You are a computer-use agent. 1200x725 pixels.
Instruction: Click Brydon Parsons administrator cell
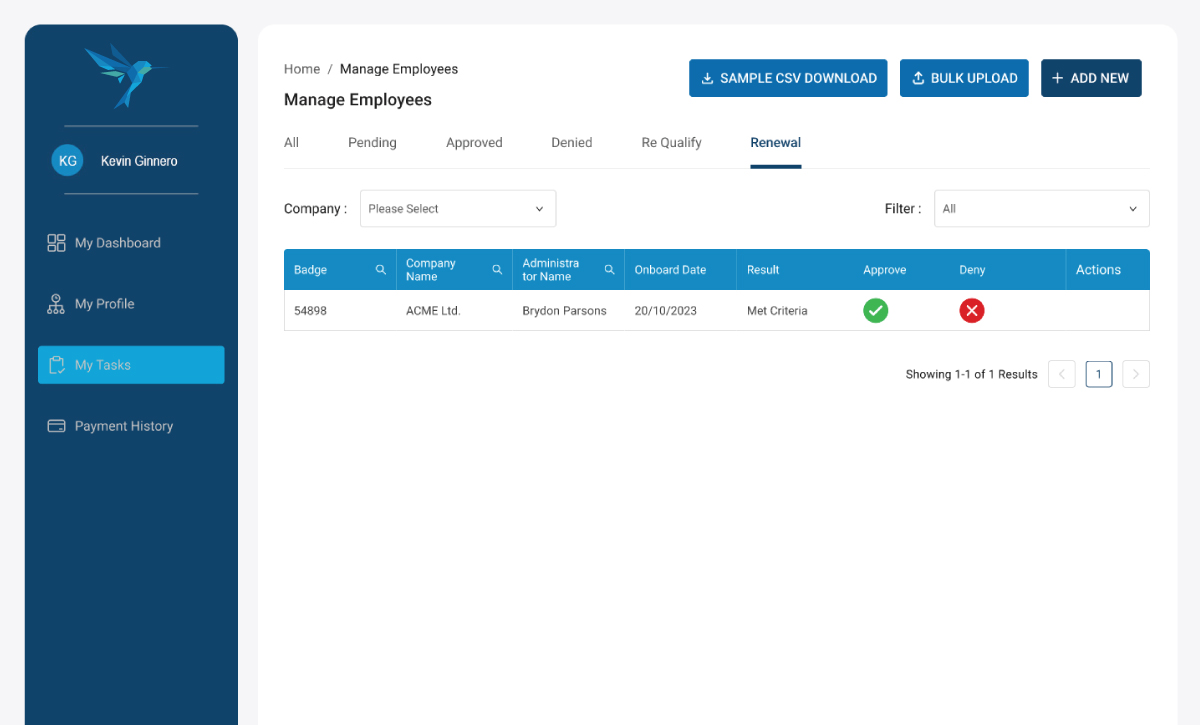pos(564,311)
